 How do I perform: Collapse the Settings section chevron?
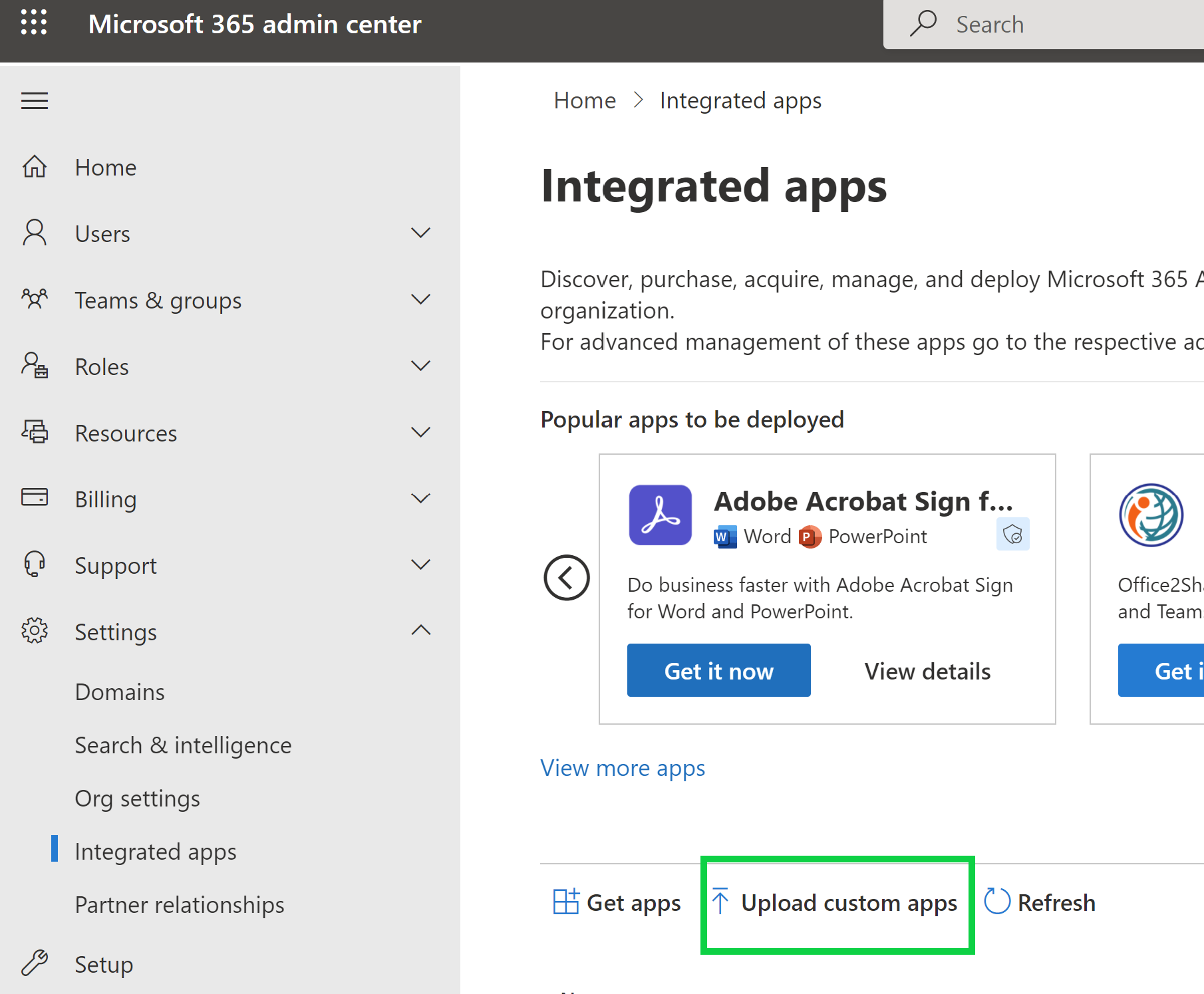pyautogui.click(x=420, y=631)
